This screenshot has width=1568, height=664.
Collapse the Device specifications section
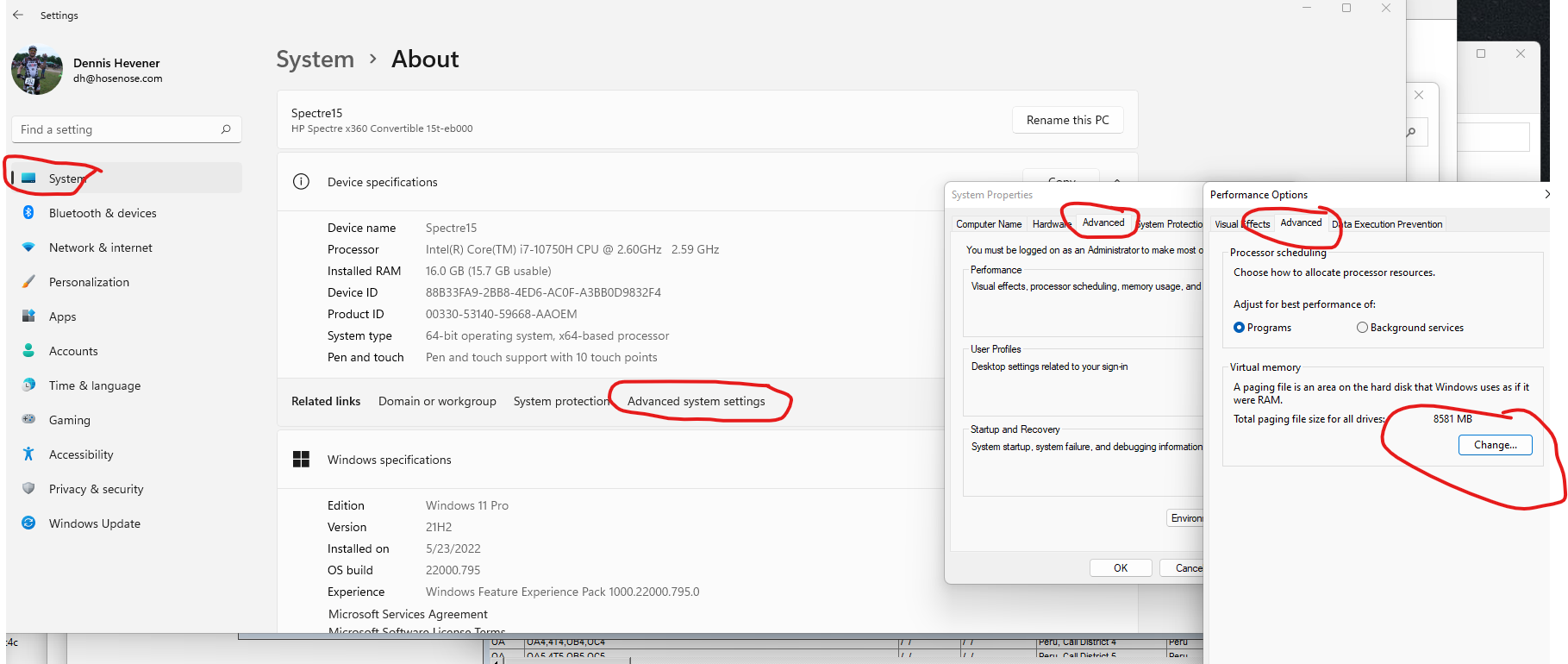click(1117, 181)
